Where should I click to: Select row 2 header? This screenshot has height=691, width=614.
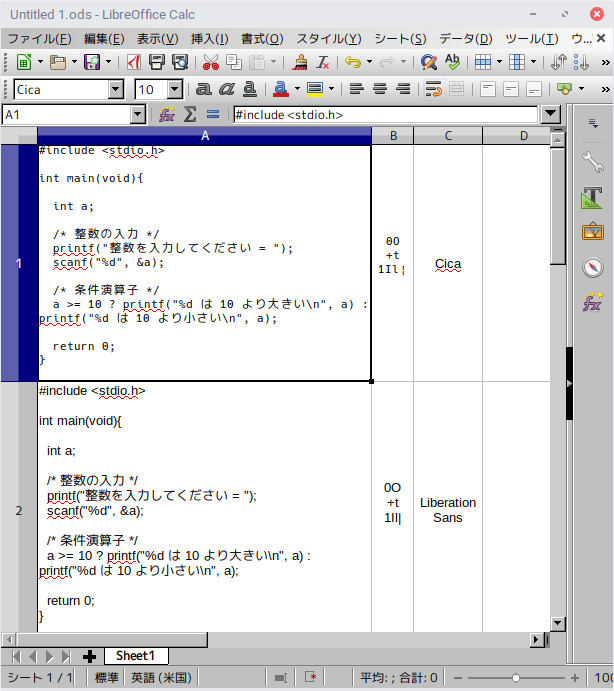[x=19, y=510]
